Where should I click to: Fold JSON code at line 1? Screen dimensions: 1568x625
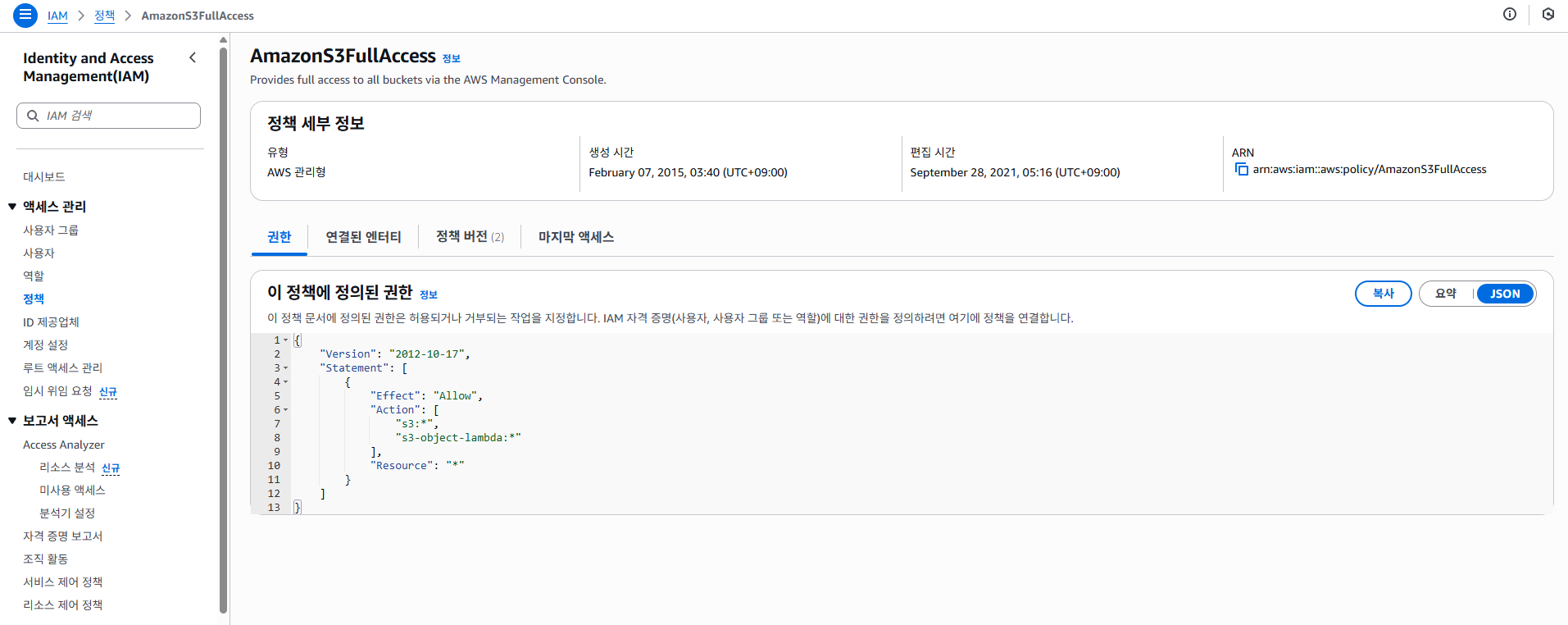(x=285, y=340)
